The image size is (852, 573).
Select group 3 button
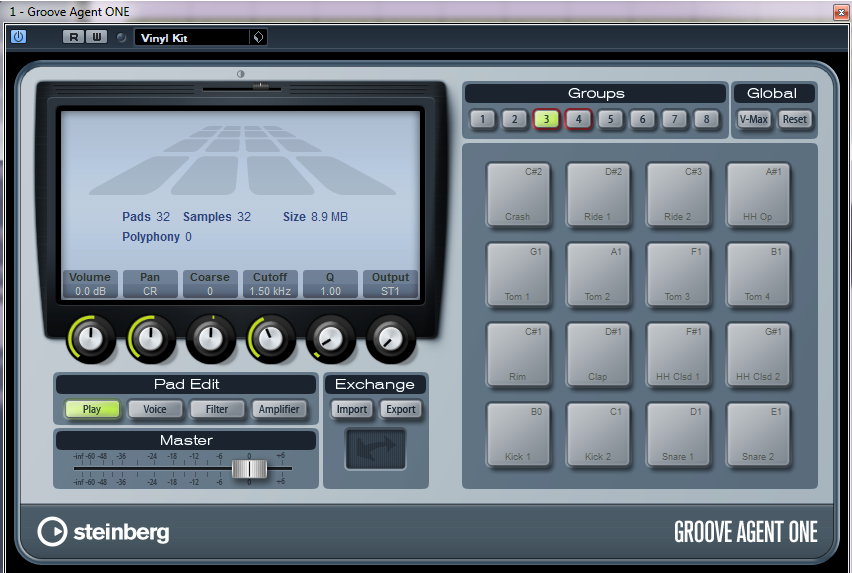pyautogui.click(x=546, y=119)
